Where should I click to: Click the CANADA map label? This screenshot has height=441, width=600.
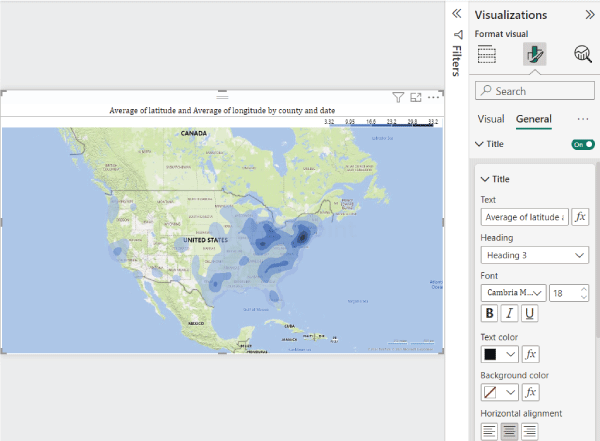[x=194, y=133]
